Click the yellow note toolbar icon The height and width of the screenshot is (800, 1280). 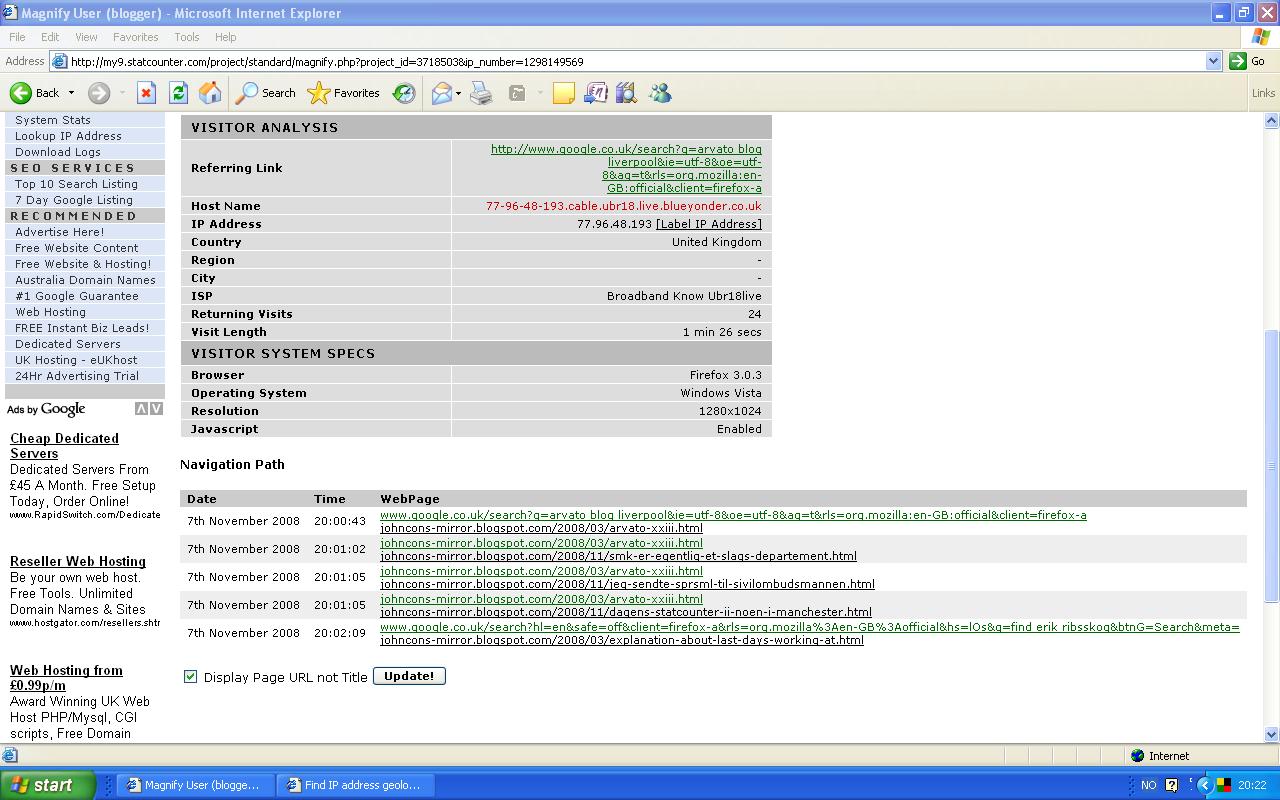(x=564, y=93)
